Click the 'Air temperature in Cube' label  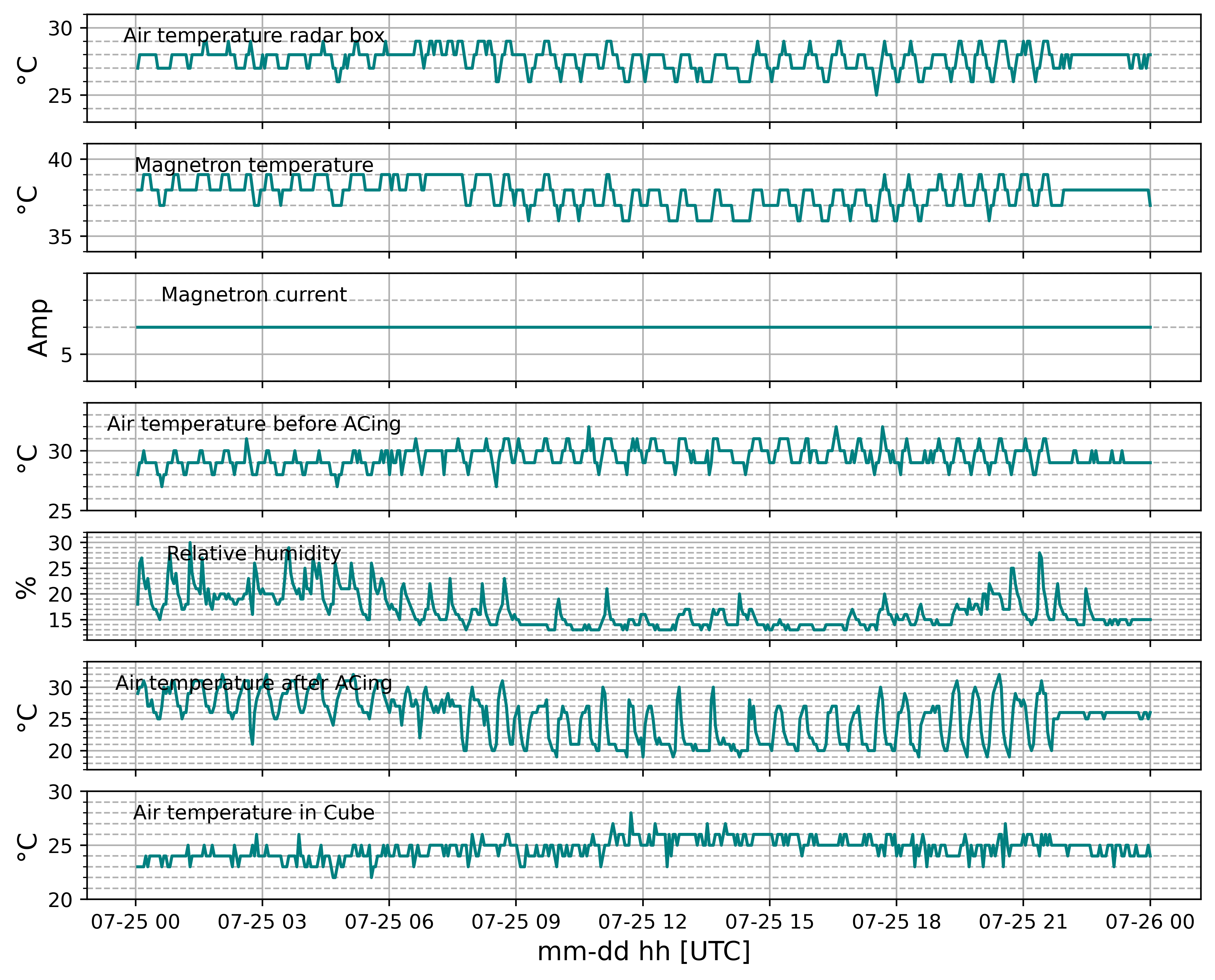coord(254,813)
